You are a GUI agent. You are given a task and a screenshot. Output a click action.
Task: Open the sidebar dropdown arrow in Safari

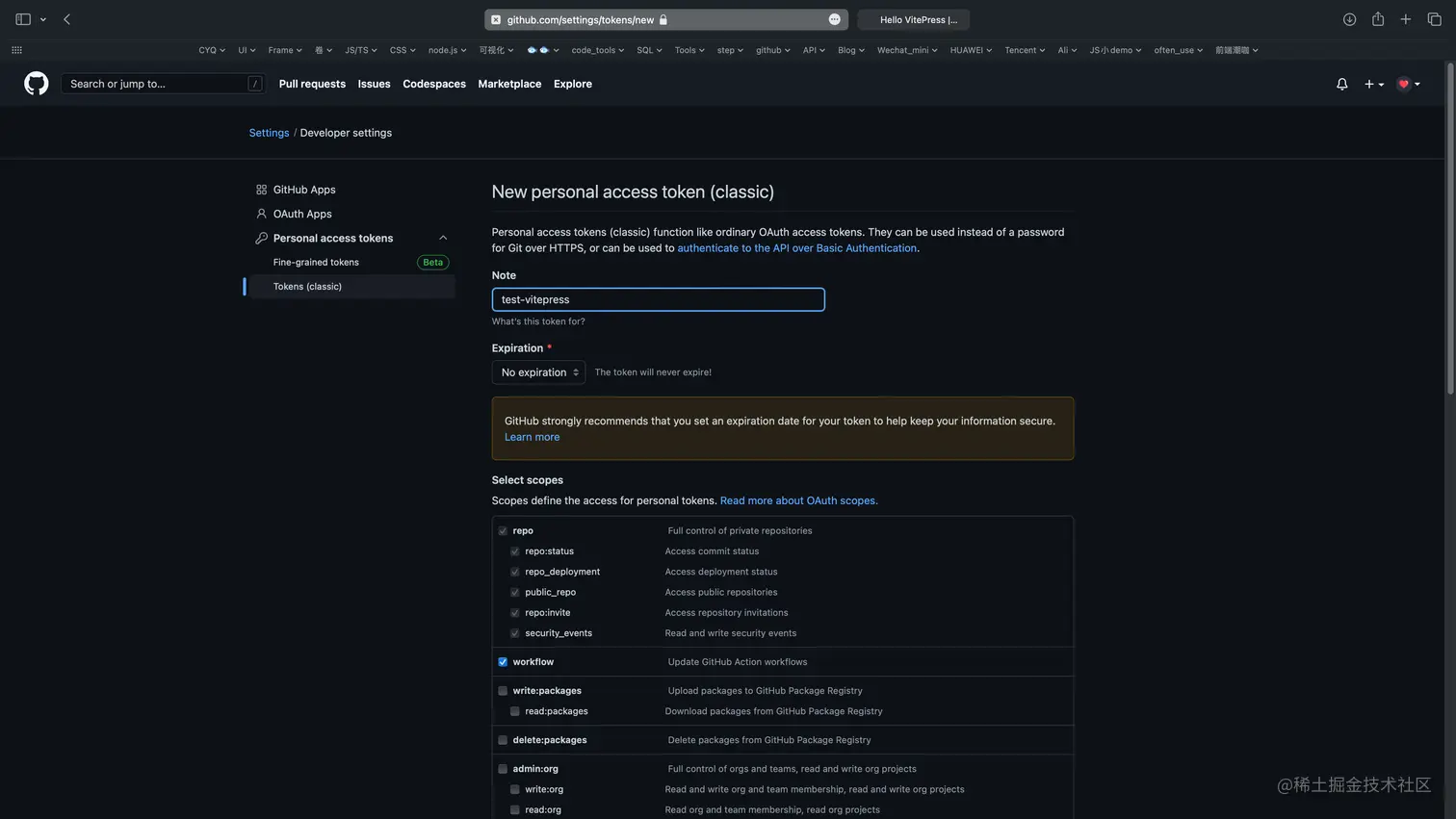click(43, 19)
